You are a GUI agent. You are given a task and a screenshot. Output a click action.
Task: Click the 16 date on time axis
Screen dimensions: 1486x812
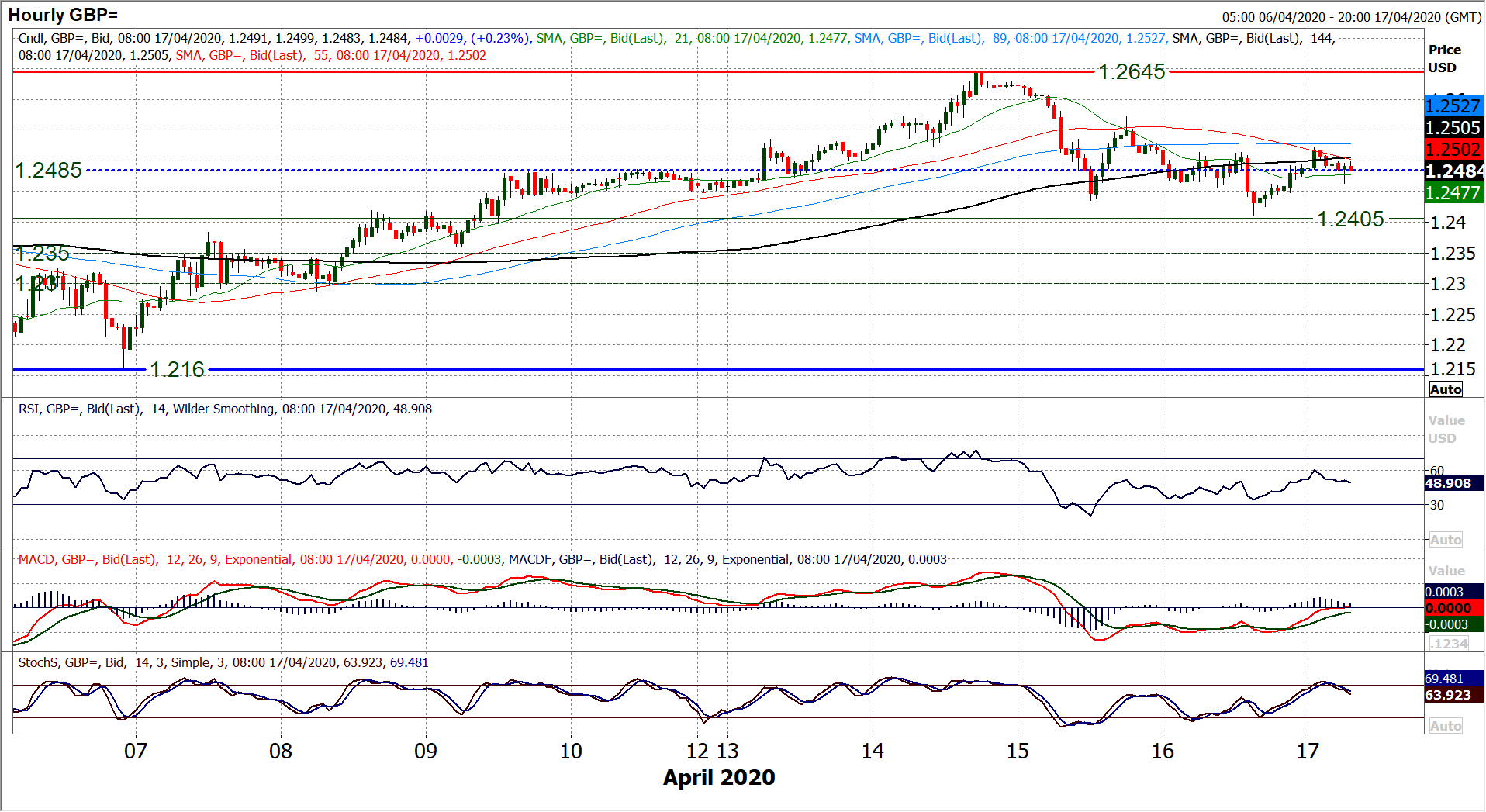coord(1163,751)
